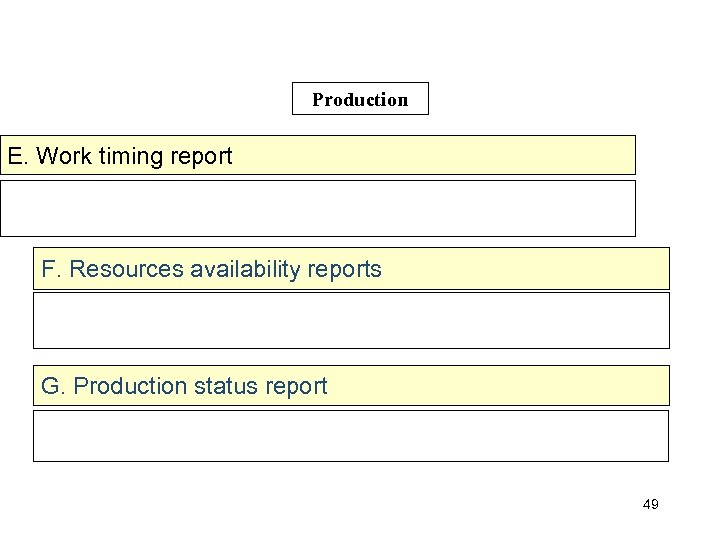Viewport: 720px width, 540px height.
Task: Click the word 'Work' in heading E
Action: point(62,157)
